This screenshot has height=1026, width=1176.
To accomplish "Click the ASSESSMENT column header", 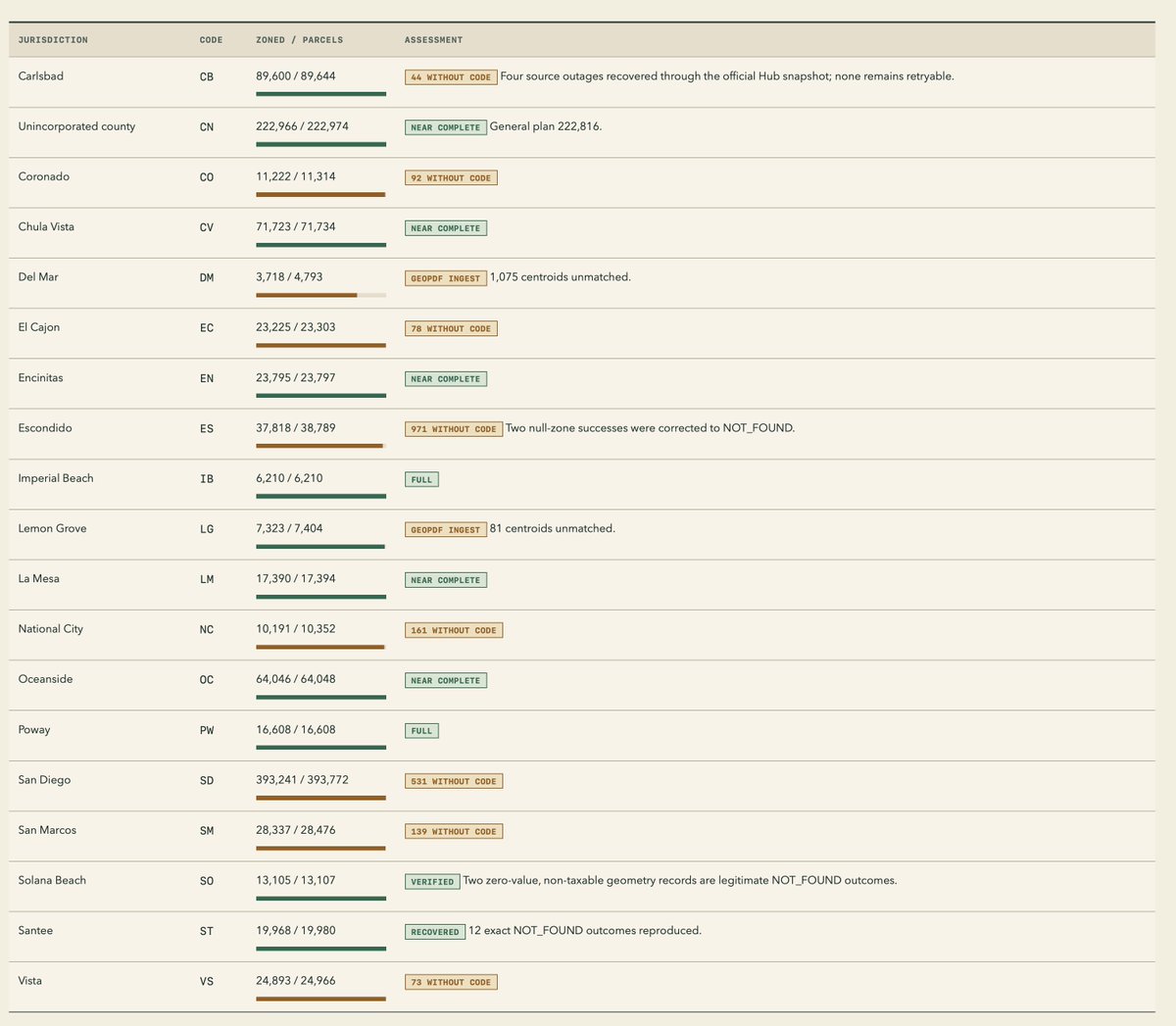I will tap(433, 40).
